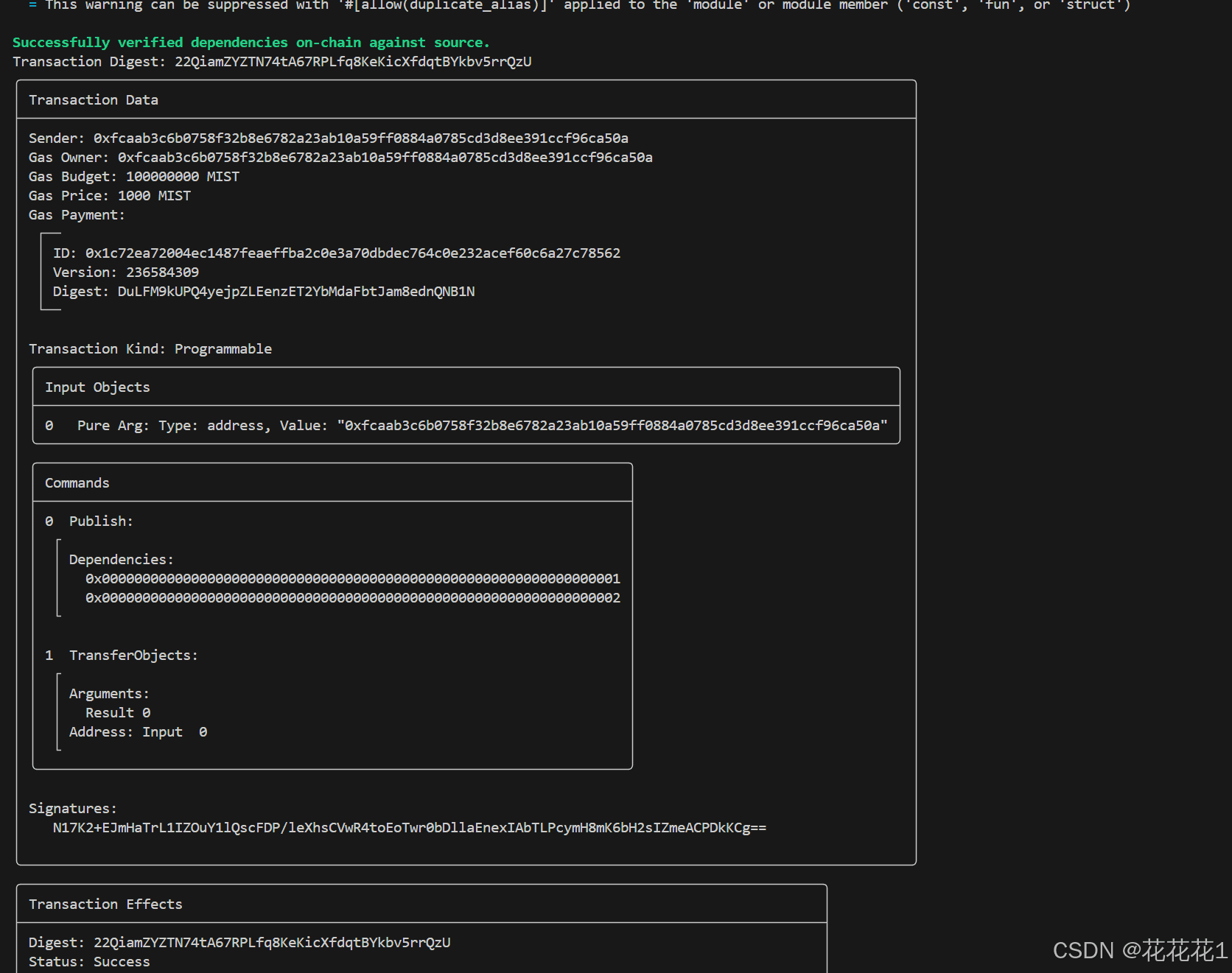Viewport: 1232px width, 973px height.
Task: Click the Transaction Kind Programmable line
Action: [150, 349]
